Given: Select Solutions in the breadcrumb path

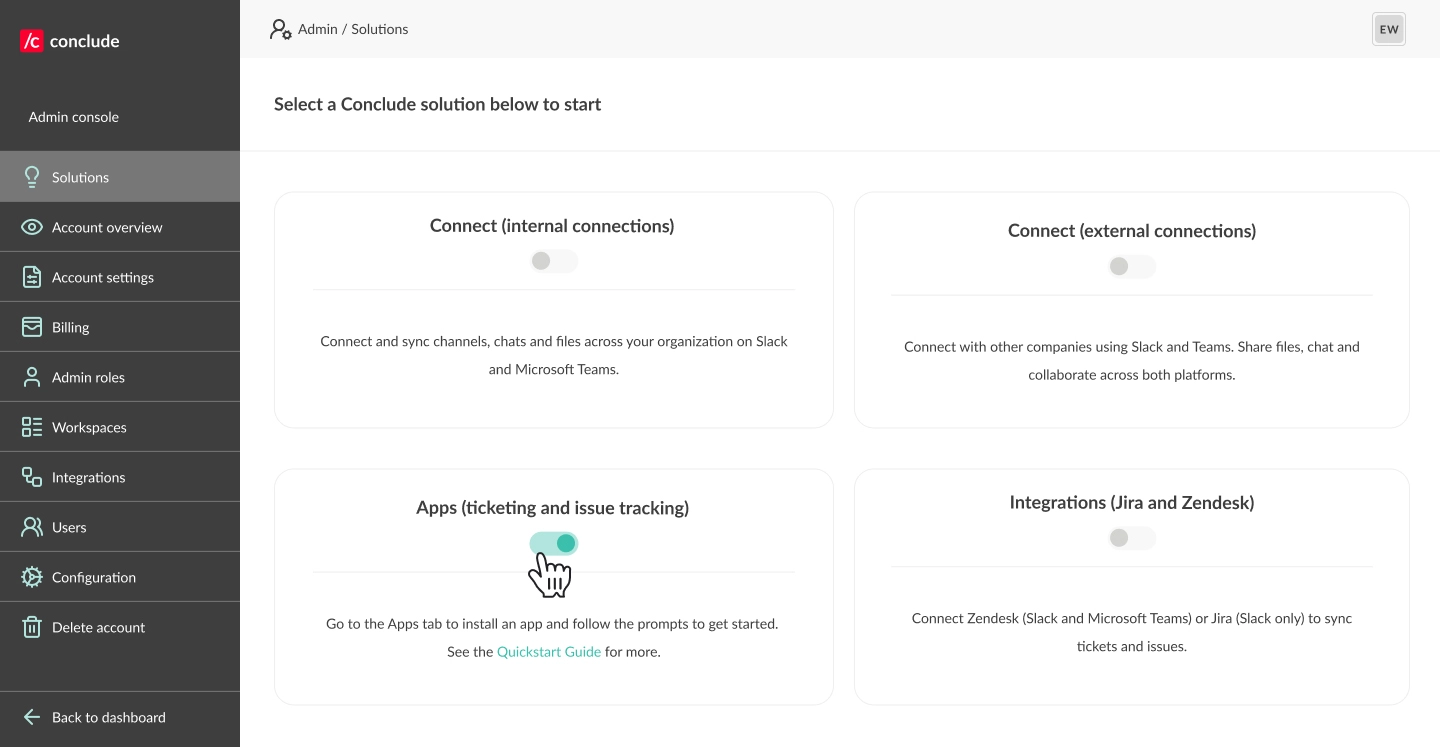Looking at the screenshot, I should click(x=381, y=29).
